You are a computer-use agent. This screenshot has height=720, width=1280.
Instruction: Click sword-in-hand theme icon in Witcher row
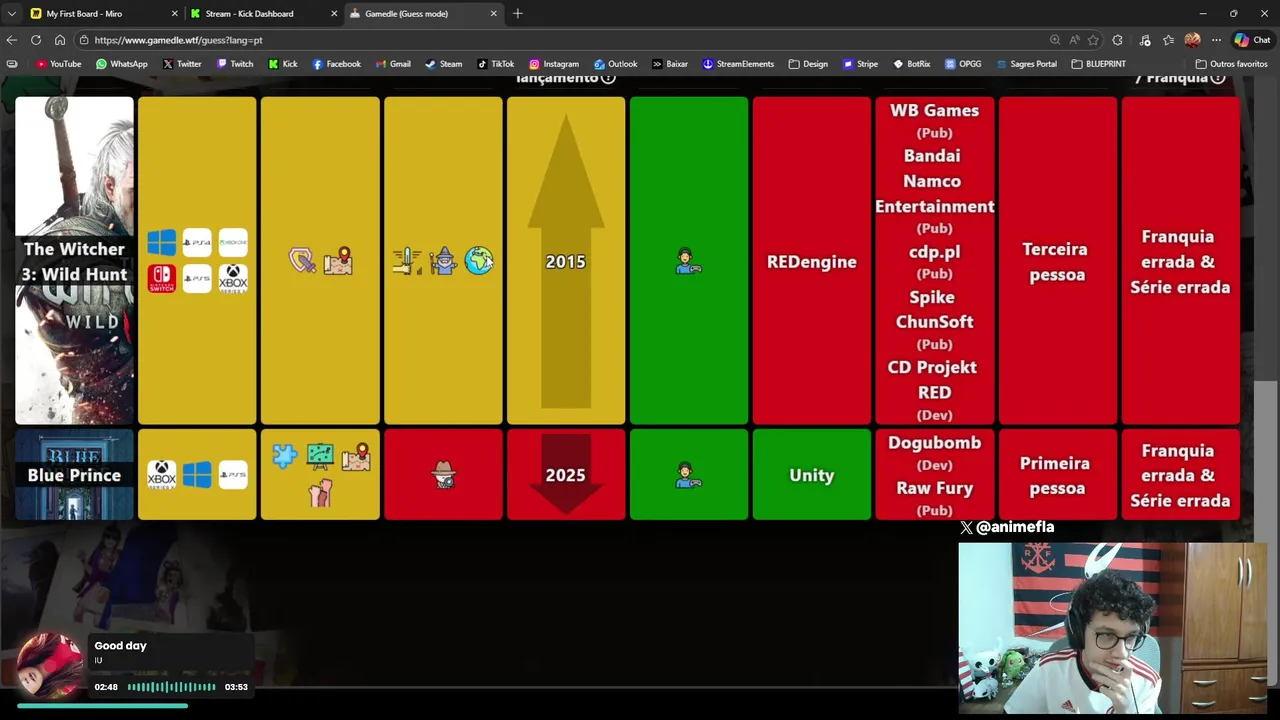coord(407,261)
